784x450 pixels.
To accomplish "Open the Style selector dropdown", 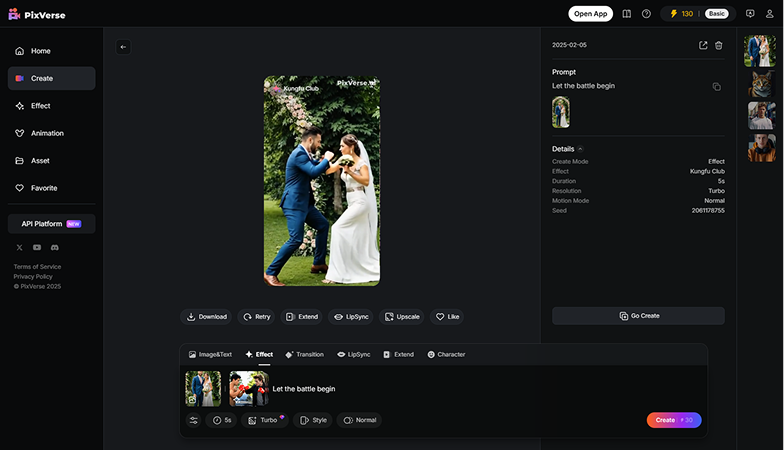I will tap(313, 420).
